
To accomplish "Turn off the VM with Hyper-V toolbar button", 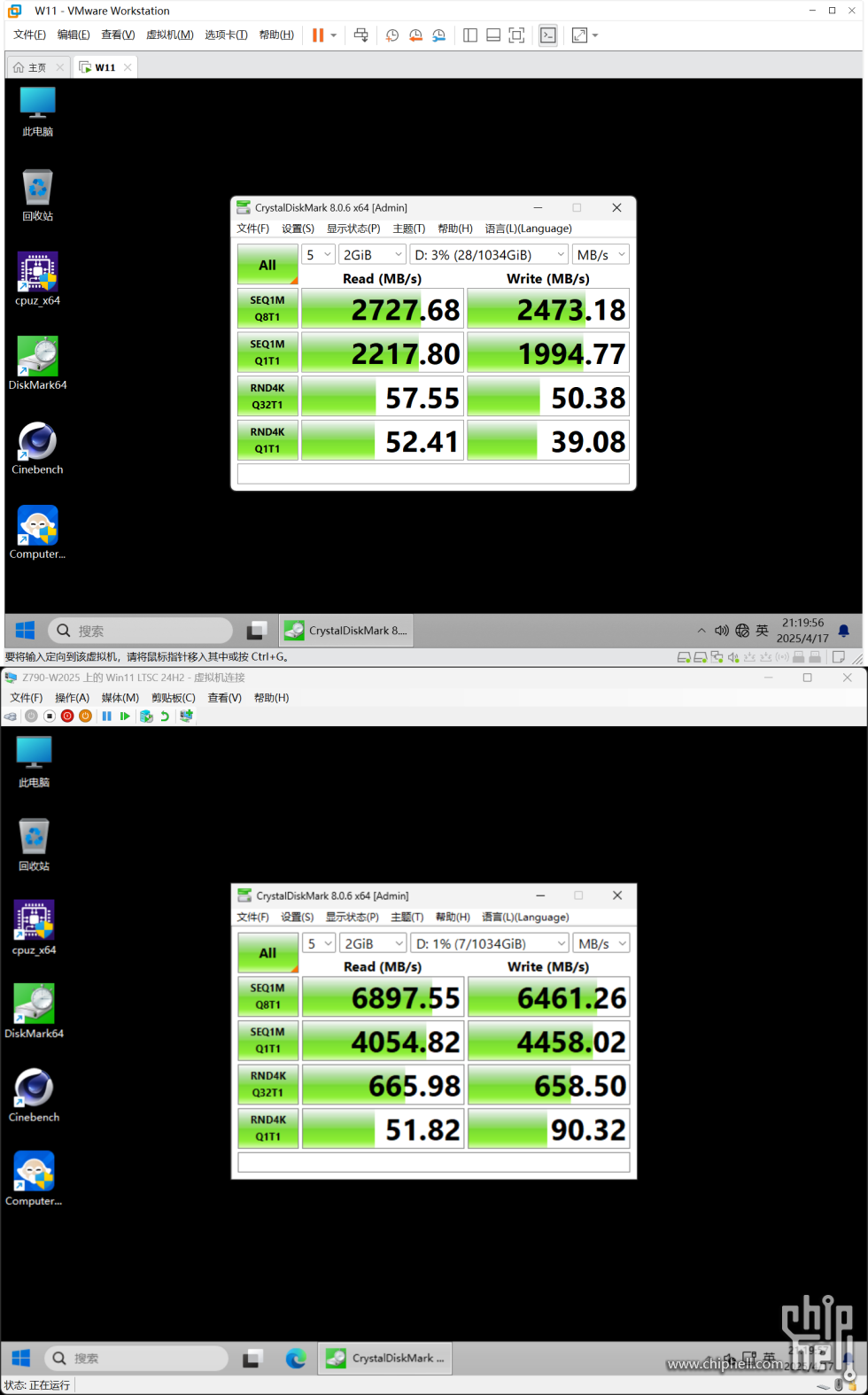I will 50,717.
